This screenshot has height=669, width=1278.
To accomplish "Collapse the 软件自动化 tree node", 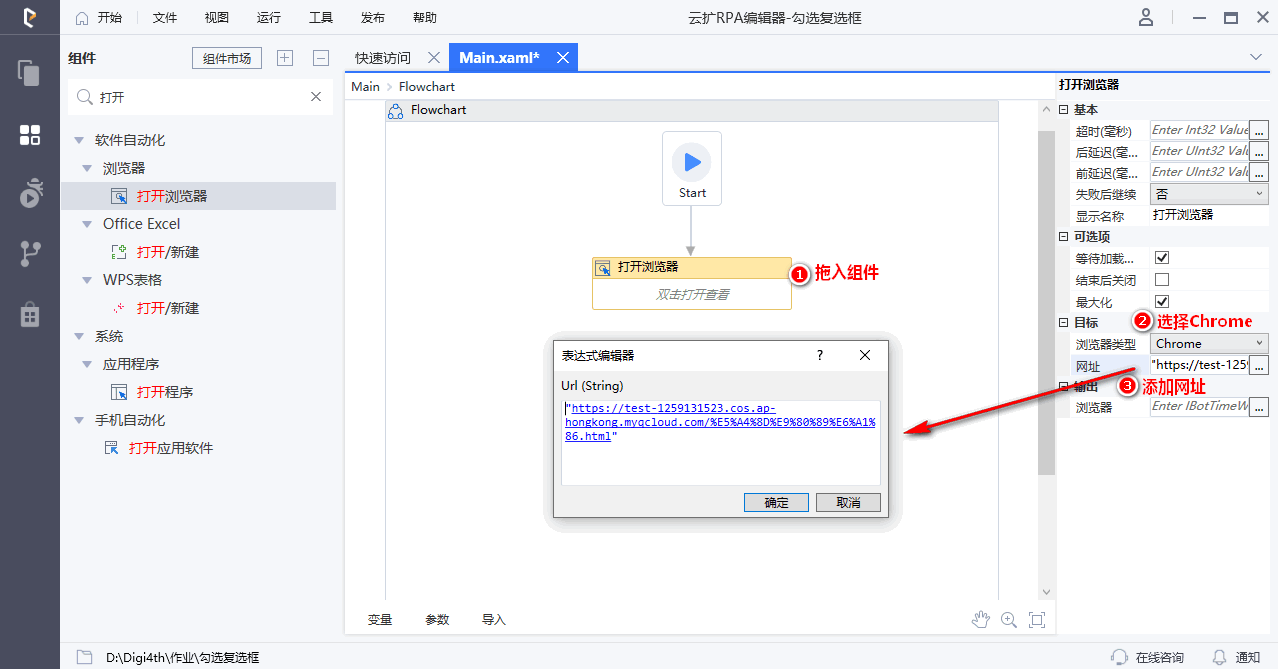I will pyautogui.click(x=79, y=141).
